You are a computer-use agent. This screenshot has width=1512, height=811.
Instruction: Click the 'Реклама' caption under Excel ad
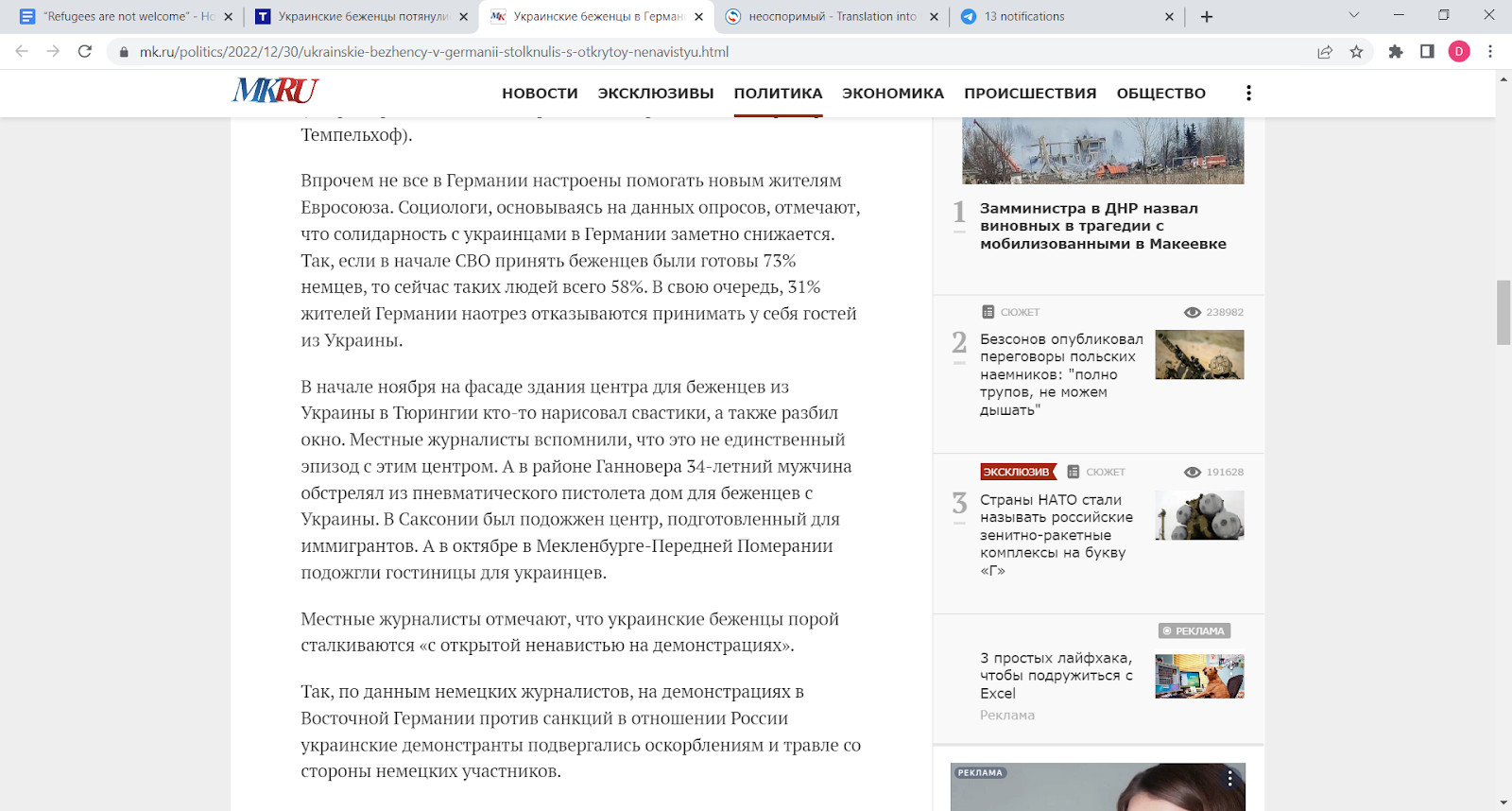click(x=1007, y=716)
